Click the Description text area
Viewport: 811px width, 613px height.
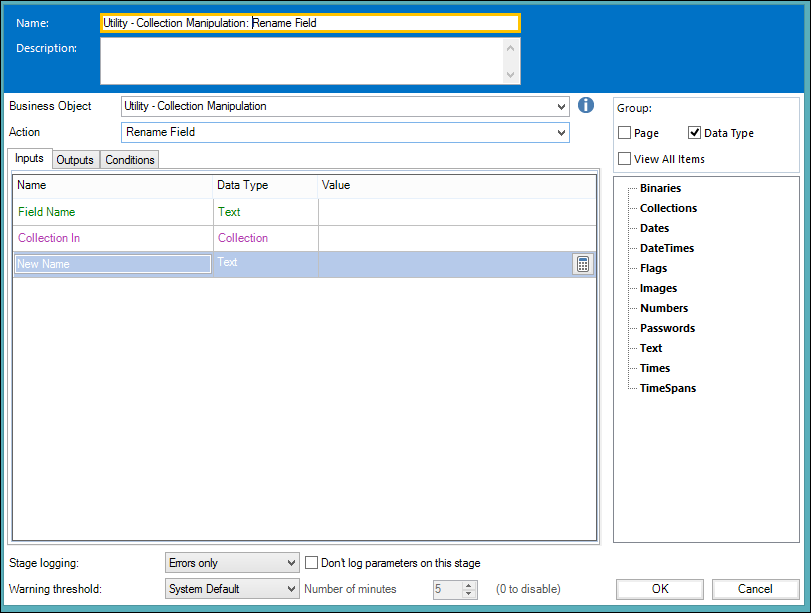tap(300, 61)
